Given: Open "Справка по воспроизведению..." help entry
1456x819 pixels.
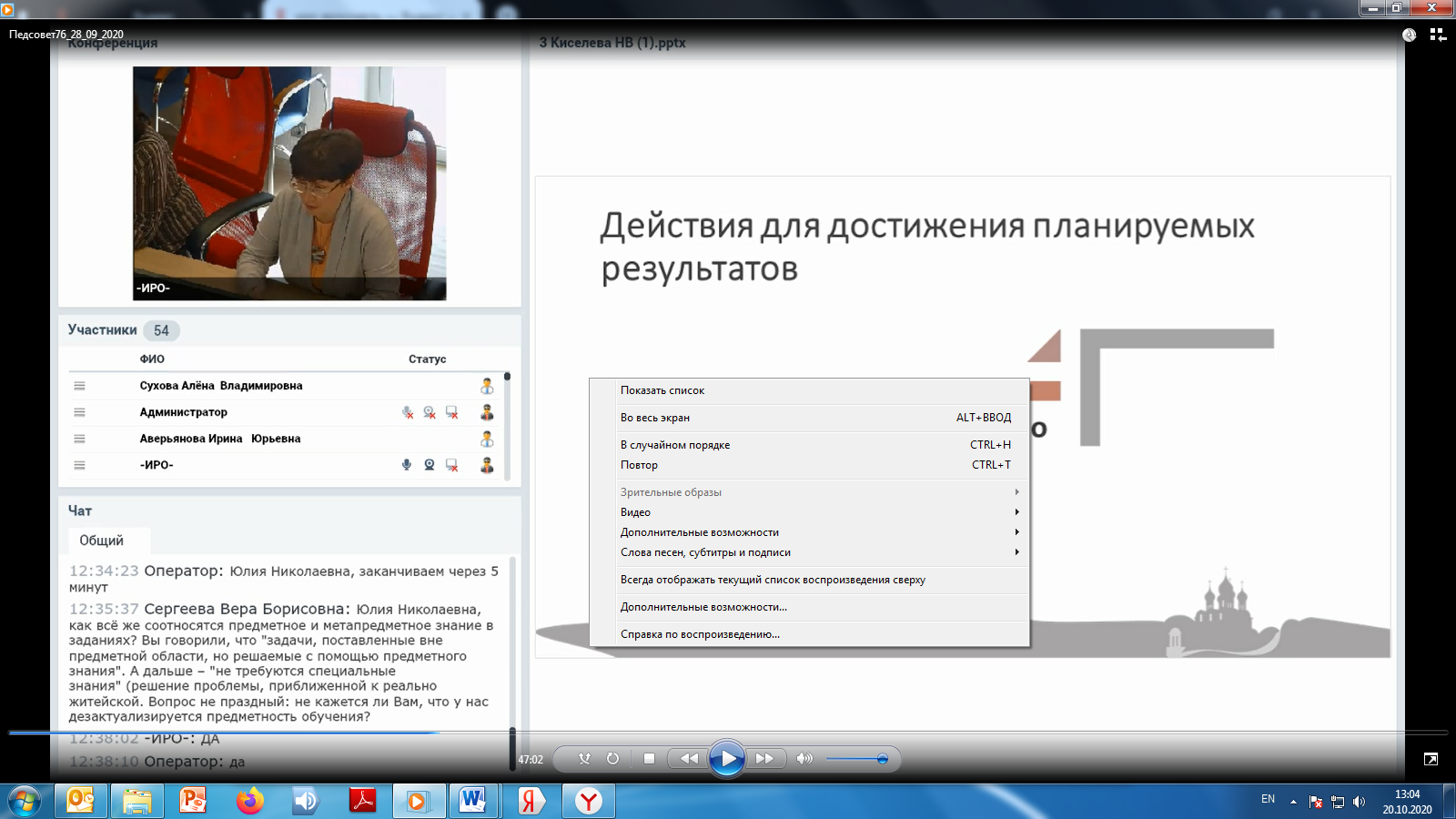Looking at the screenshot, I should coord(809,634).
